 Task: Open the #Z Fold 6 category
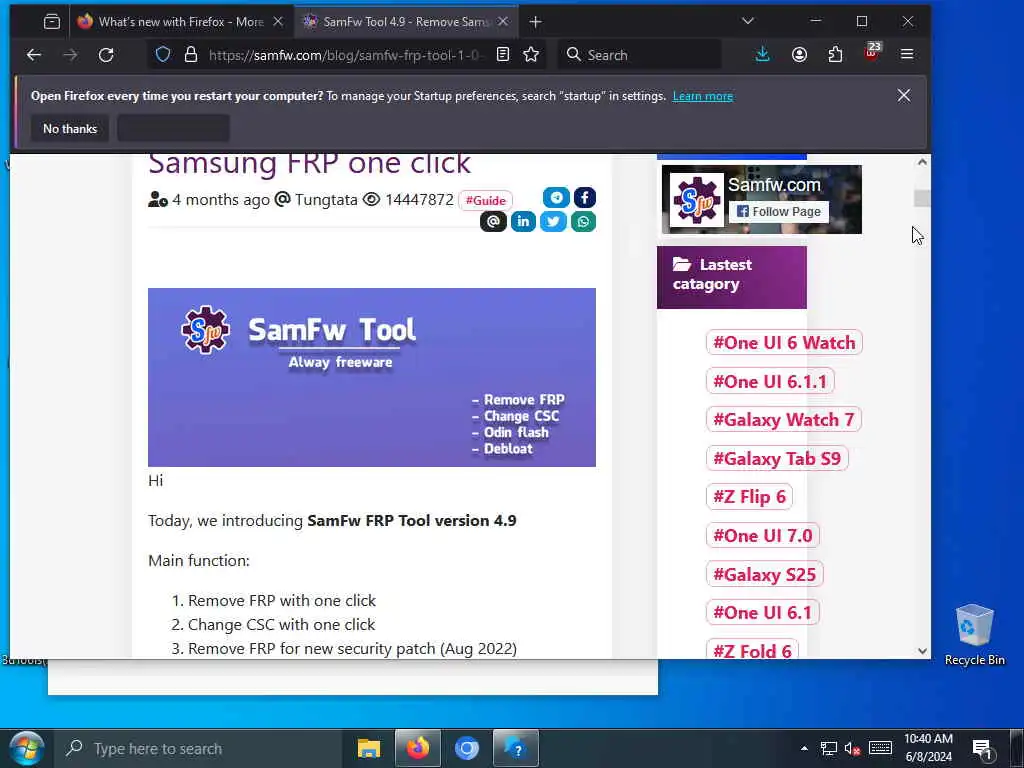pos(752,650)
